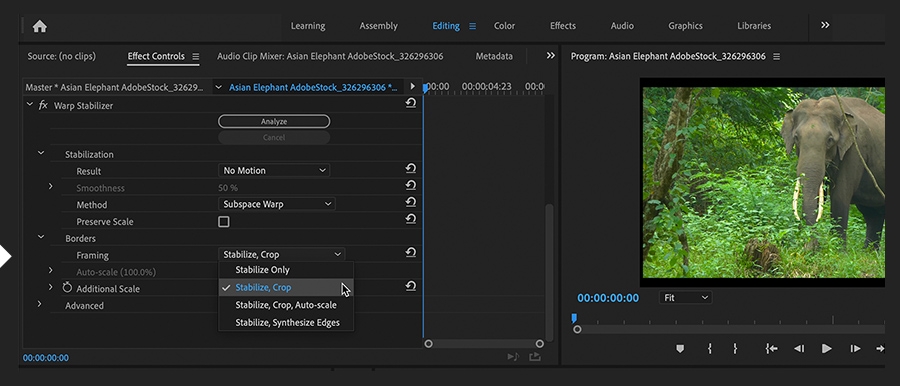The width and height of the screenshot is (900, 386).
Task: Open the Source (no clips) tab
Action: (x=62, y=56)
